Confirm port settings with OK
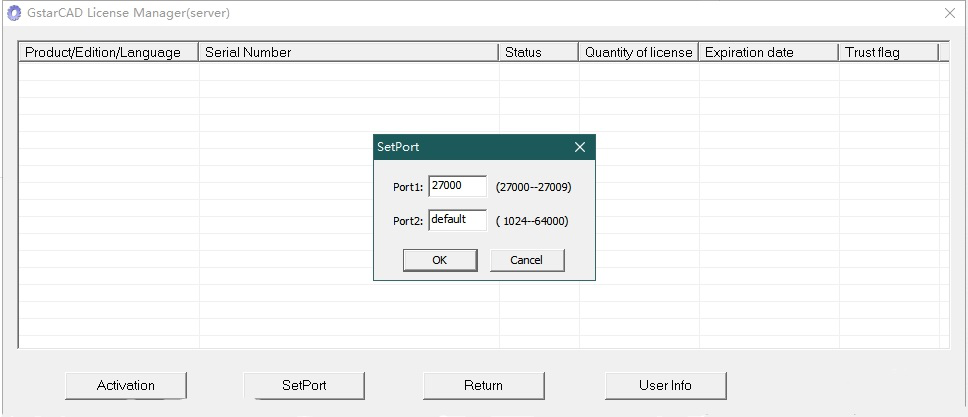Image resolution: width=968 pixels, height=417 pixels. coord(439,260)
